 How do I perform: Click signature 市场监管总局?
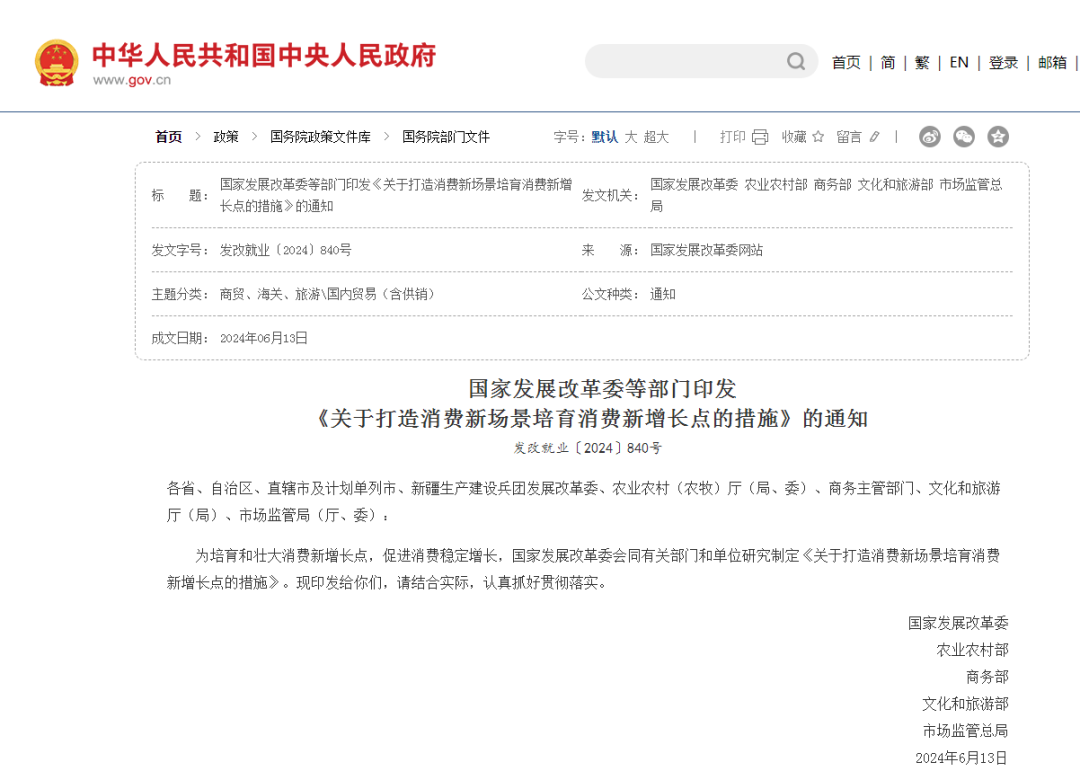(965, 730)
